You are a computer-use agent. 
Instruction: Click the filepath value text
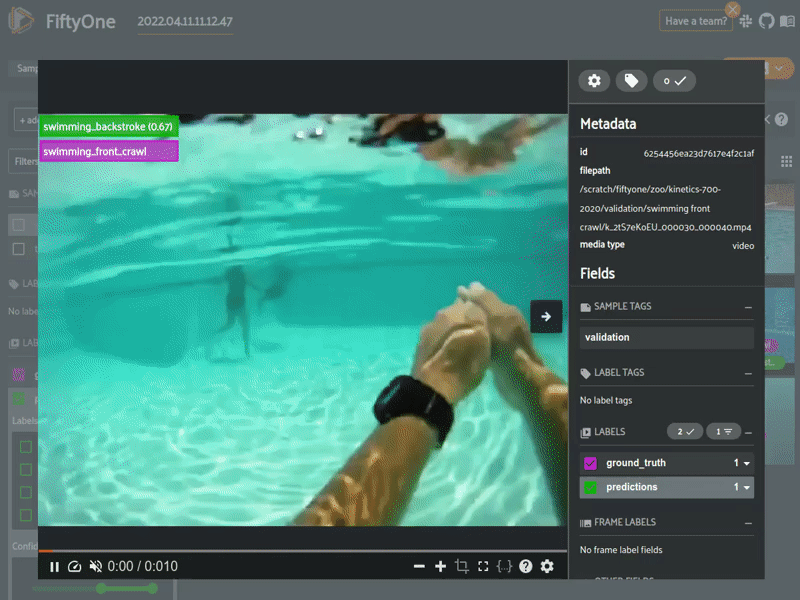[x=665, y=208]
